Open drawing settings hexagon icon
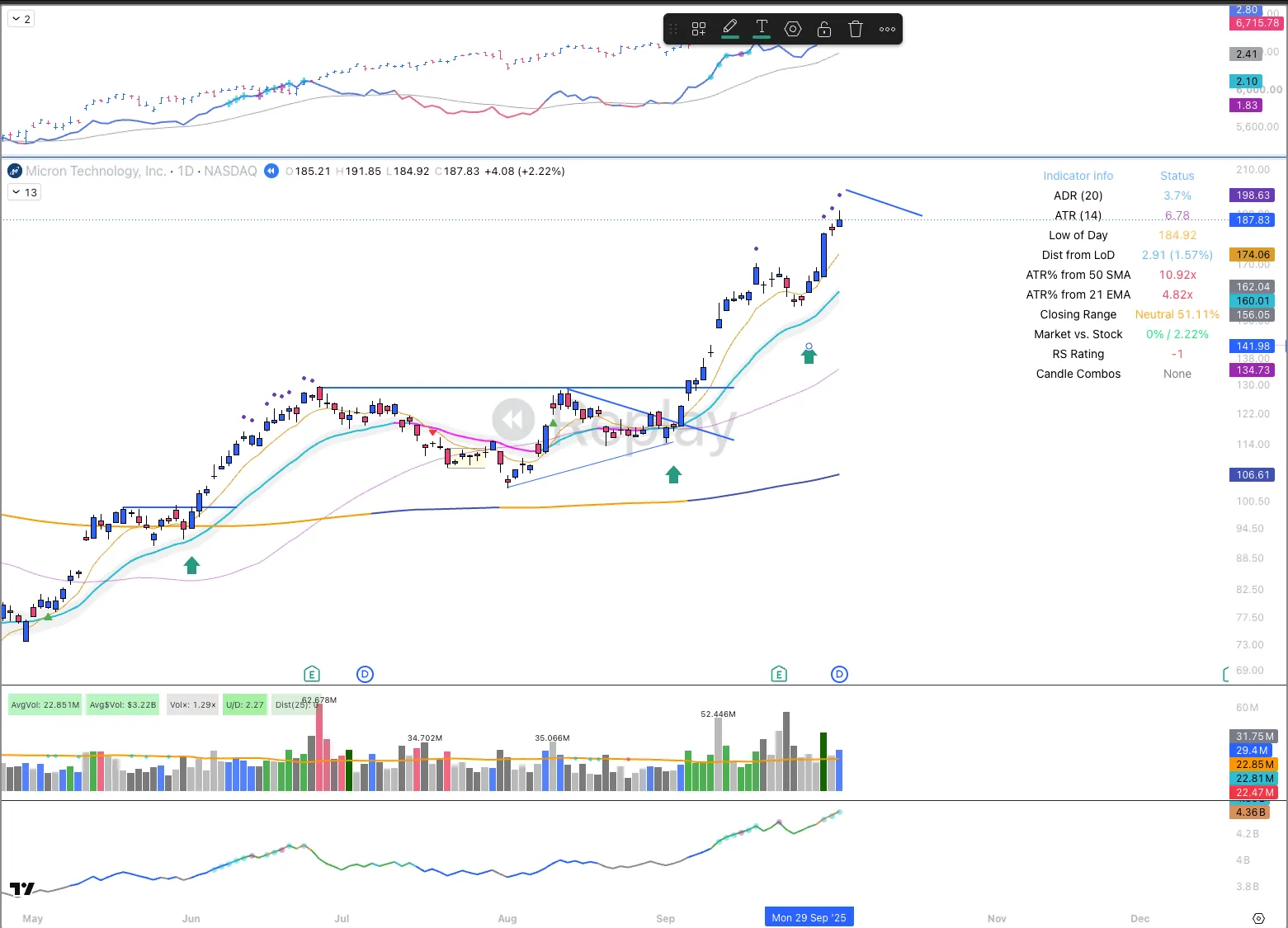 (793, 29)
